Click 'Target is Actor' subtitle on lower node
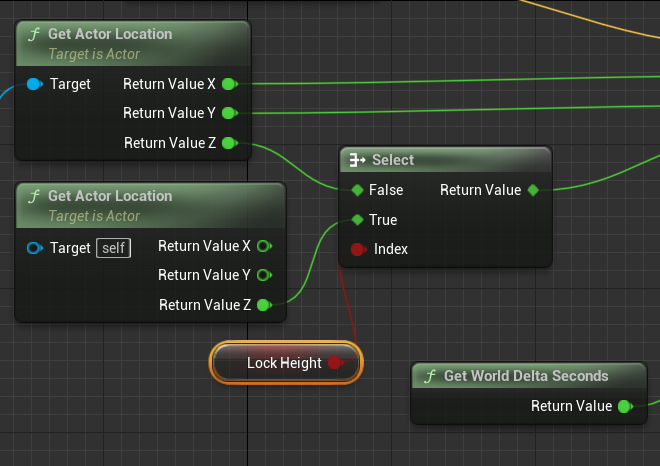 point(94,216)
